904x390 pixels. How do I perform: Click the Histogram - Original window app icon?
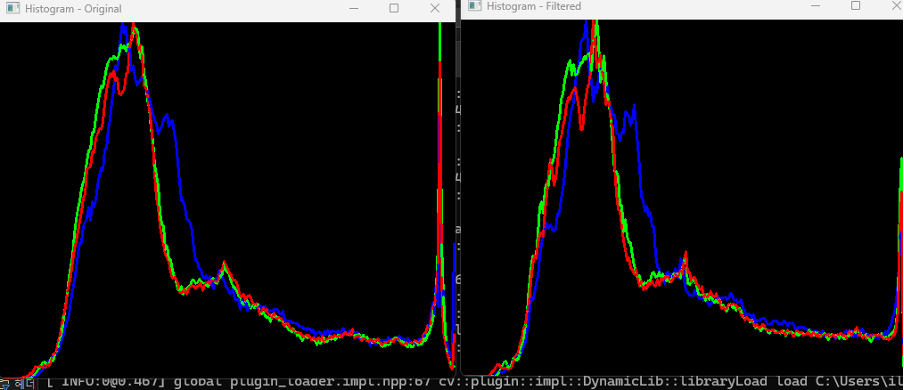(x=12, y=9)
